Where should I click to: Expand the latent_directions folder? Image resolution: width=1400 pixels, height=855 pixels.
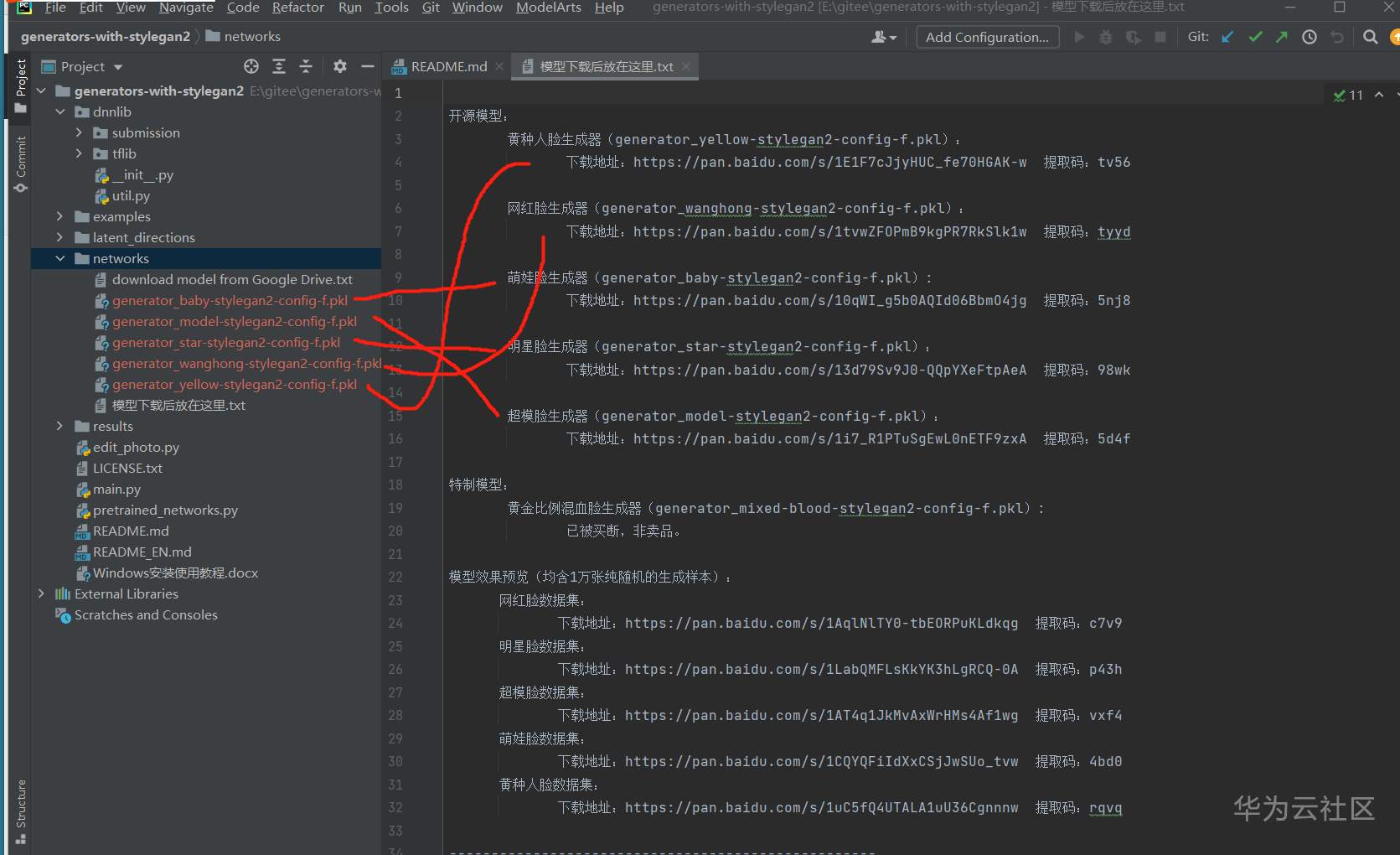(x=59, y=237)
